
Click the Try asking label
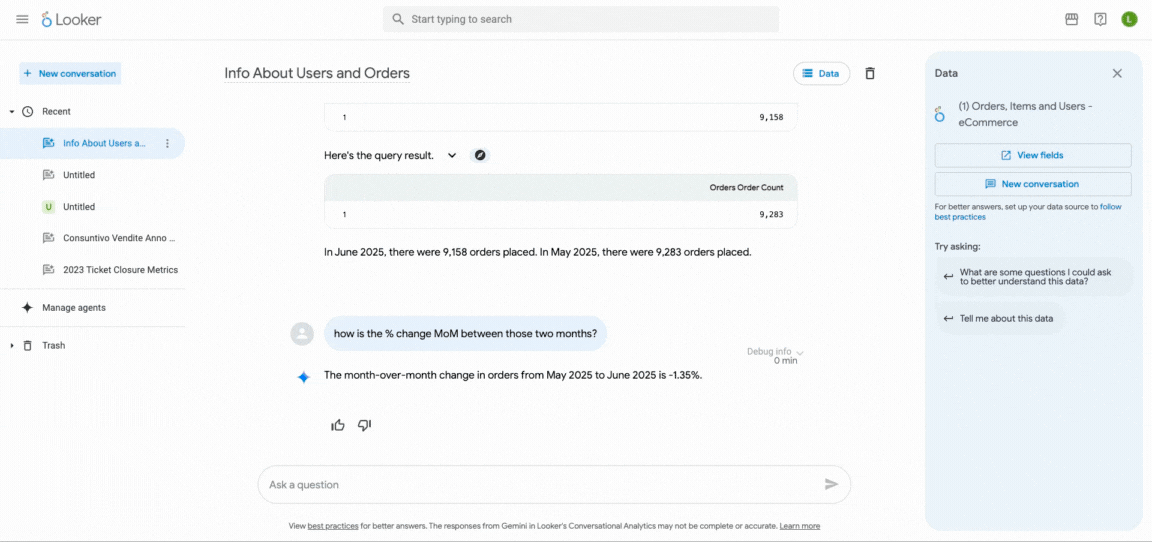pyautogui.click(x=957, y=247)
